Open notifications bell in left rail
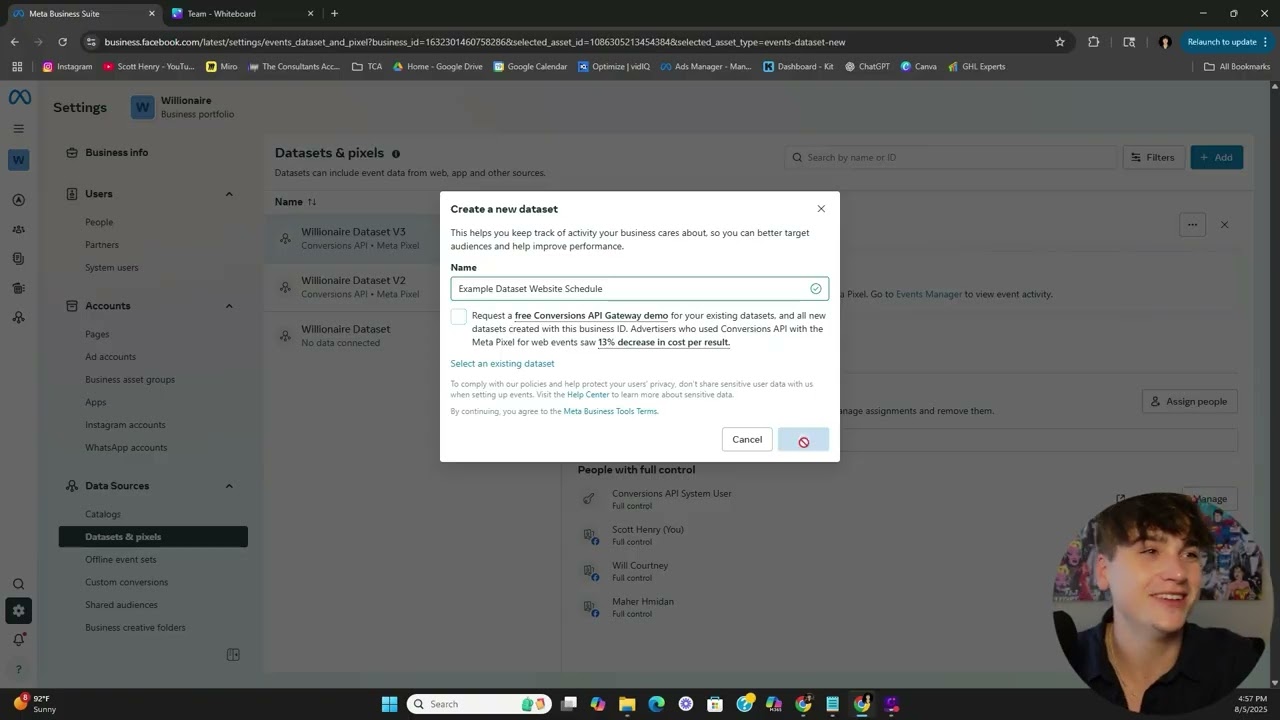Image resolution: width=1280 pixels, height=720 pixels. [x=18, y=639]
